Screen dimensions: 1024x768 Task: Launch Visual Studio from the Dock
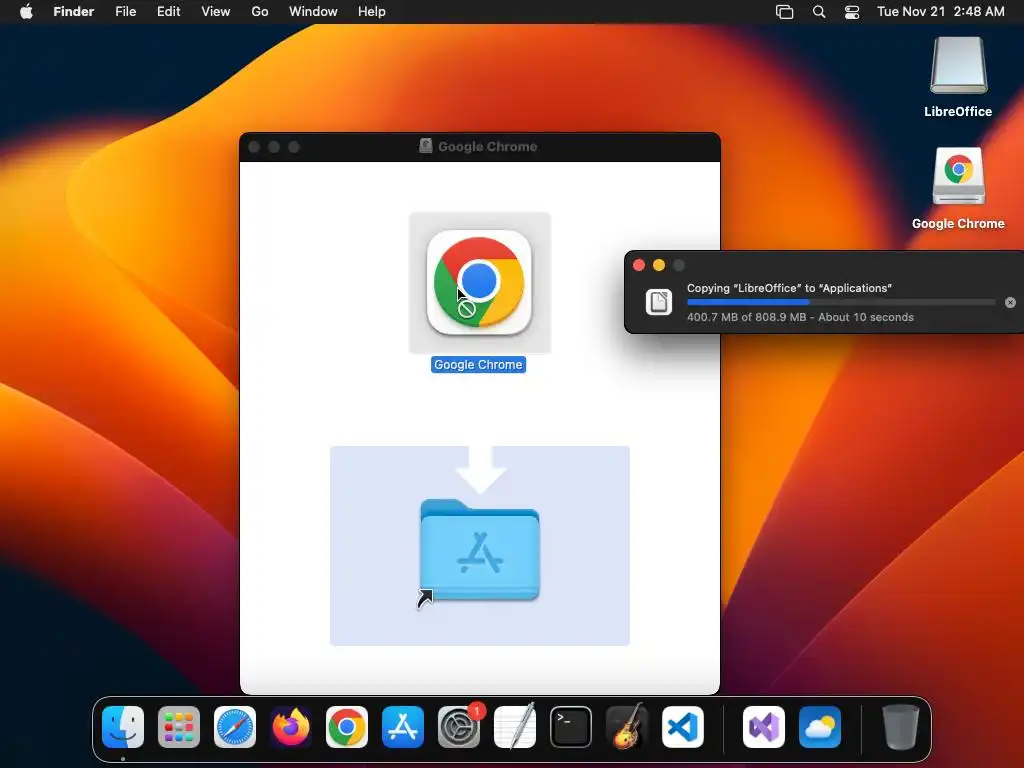click(x=764, y=727)
